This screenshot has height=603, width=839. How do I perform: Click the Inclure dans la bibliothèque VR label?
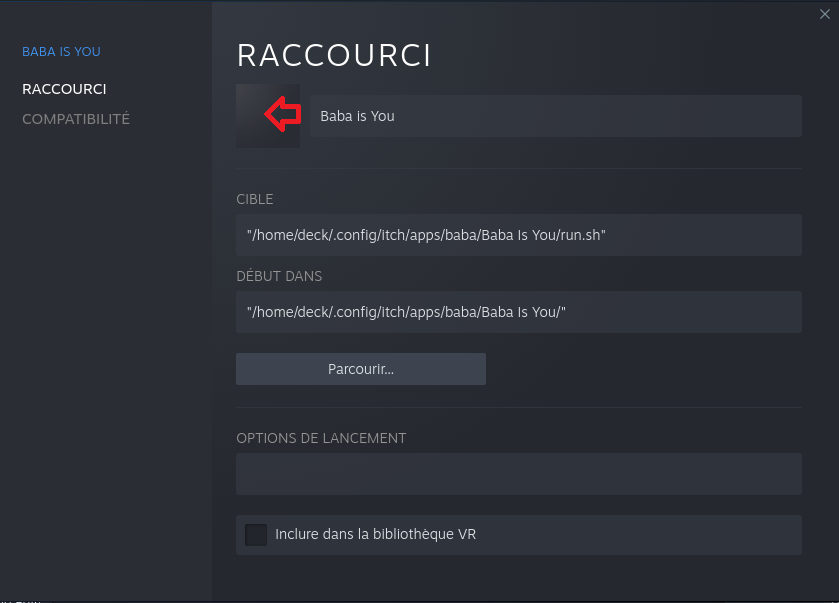point(375,535)
